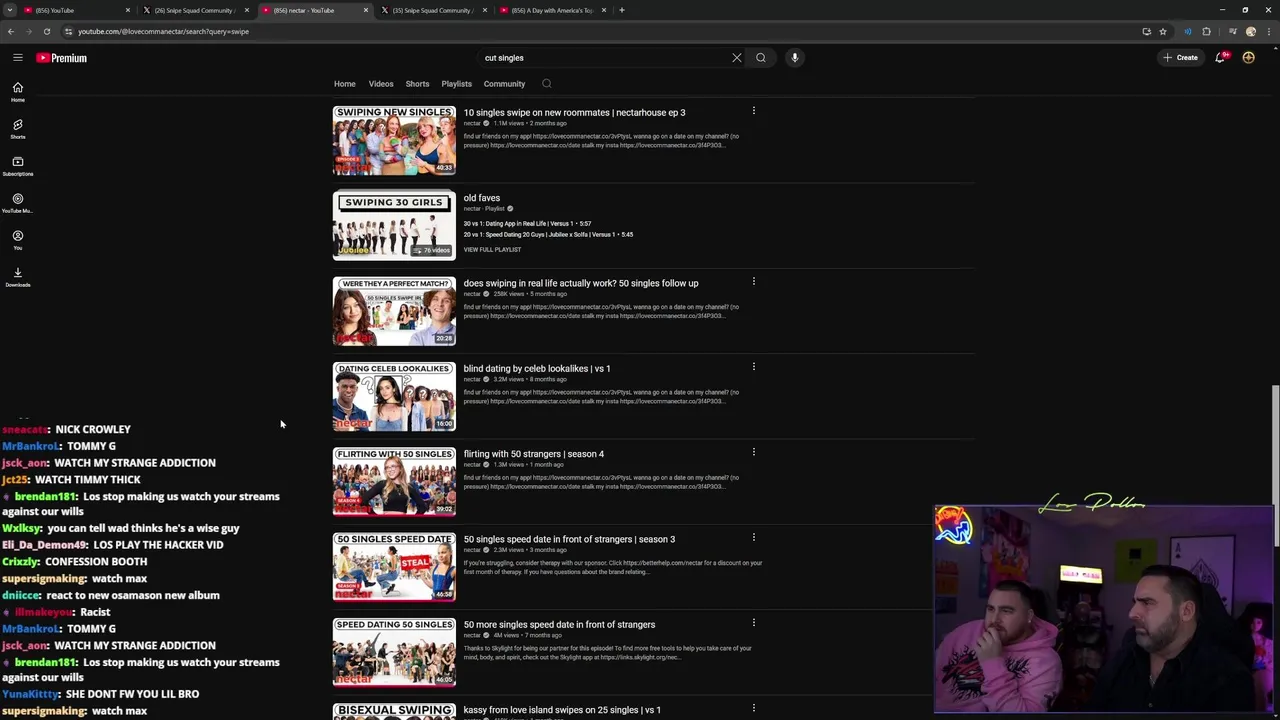Click FLIRTING WITH 50 SINGLES thumbnail
This screenshot has height=720, width=1280.
[x=394, y=482]
